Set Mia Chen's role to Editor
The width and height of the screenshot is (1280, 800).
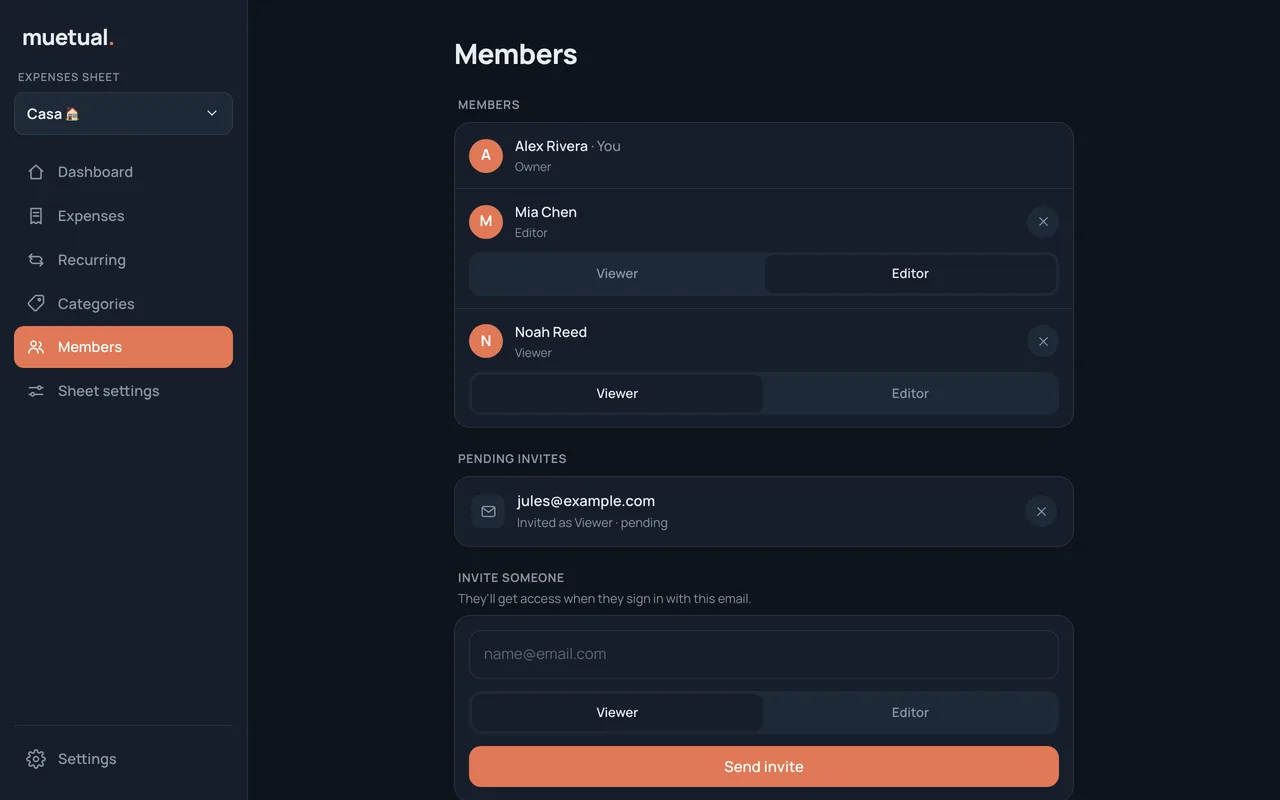tap(910, 273)
